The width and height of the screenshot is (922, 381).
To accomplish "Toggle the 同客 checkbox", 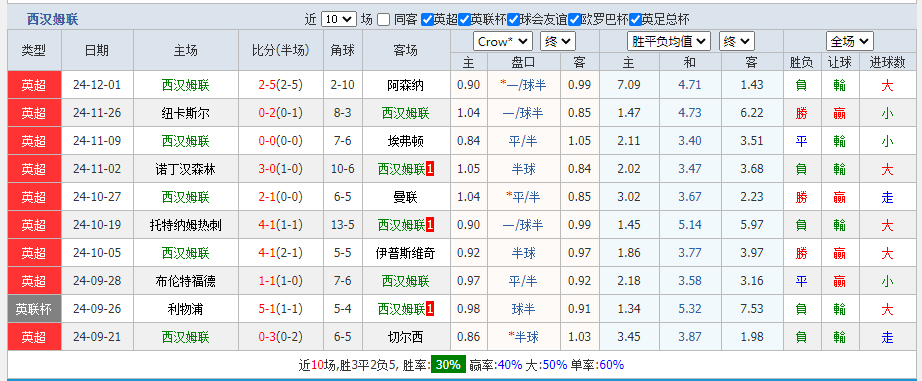I will [x=383, y=19].
